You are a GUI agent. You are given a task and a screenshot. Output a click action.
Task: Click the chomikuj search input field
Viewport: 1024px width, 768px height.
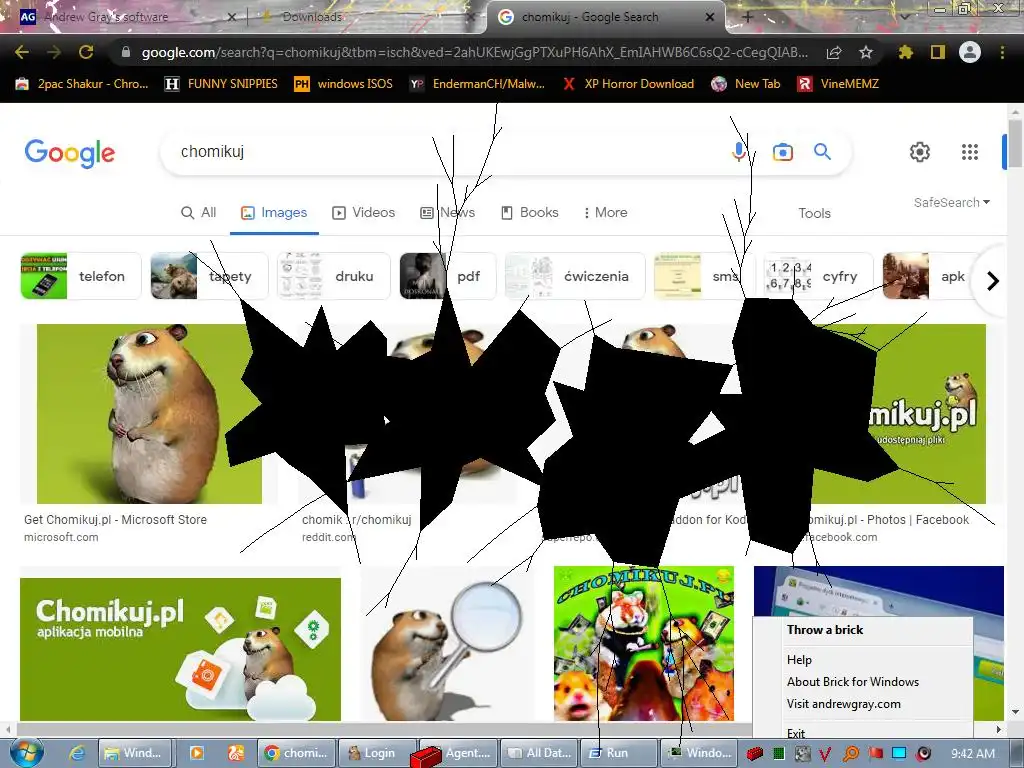[x=451, y=152]
